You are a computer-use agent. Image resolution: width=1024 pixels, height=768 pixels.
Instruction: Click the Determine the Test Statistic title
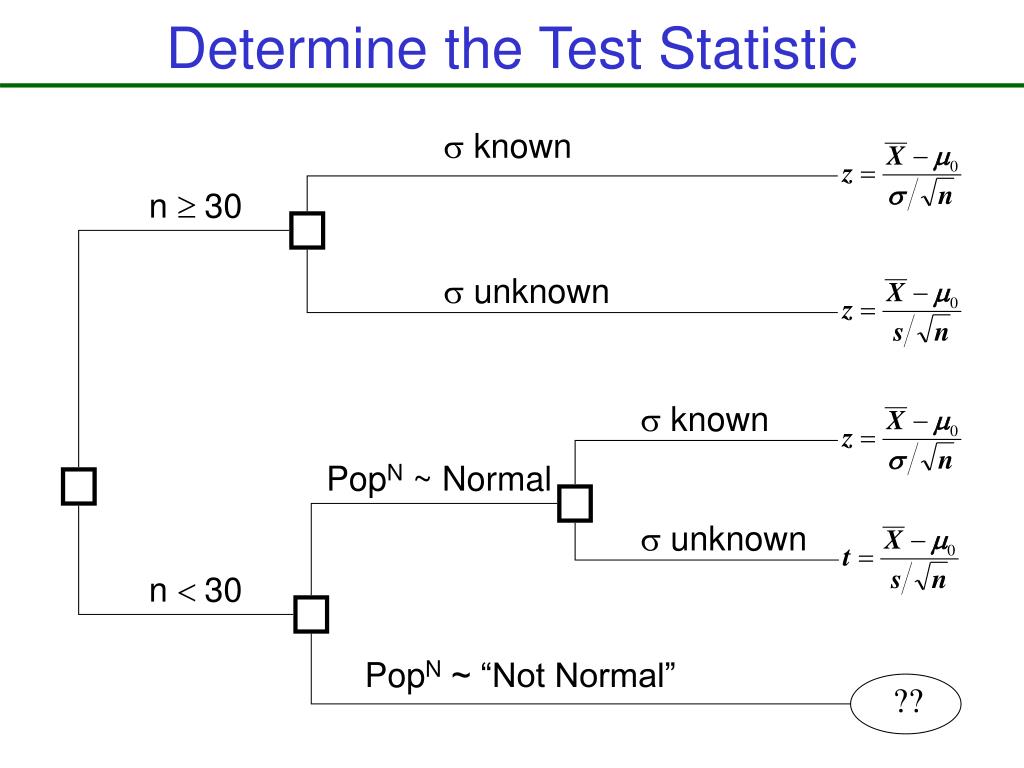pos(512,48)
